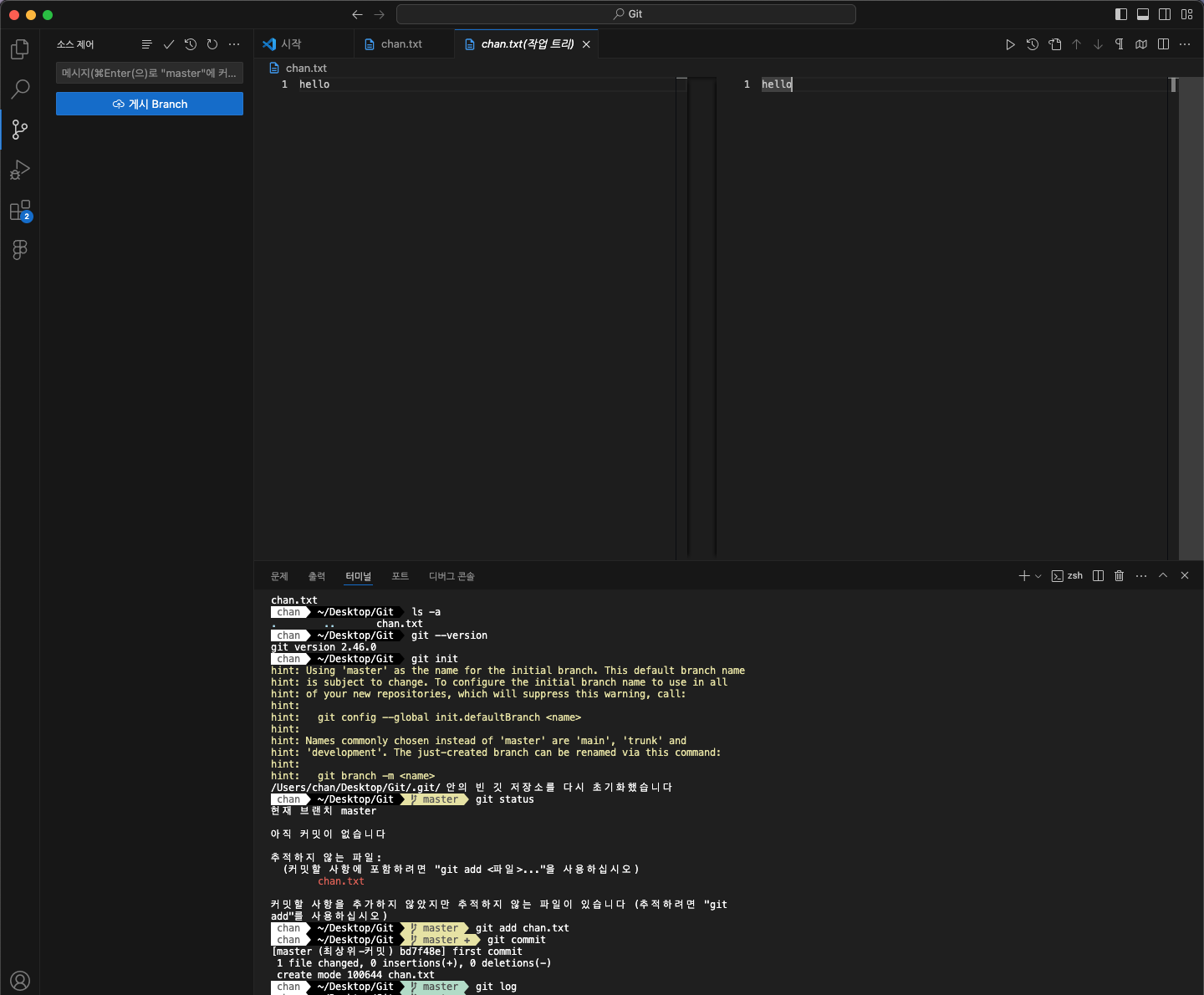Click the open file icon in editor toolbar
Viewport: 1204px width, 995px height.
pyautogui.click(x=1055, y=44)
